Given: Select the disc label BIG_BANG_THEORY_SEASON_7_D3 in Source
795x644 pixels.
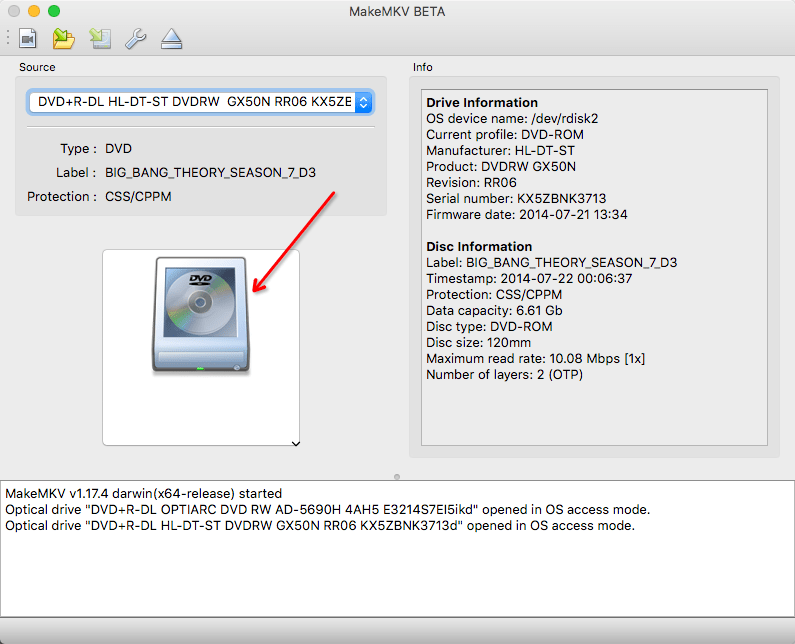Looking at the screenshot, I should (210, 172).
